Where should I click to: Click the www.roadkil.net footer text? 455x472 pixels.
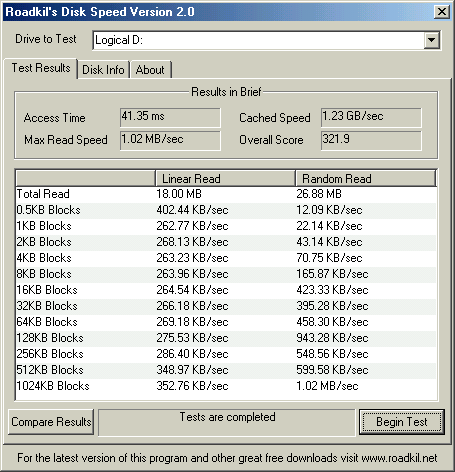(x=399, y=458)
